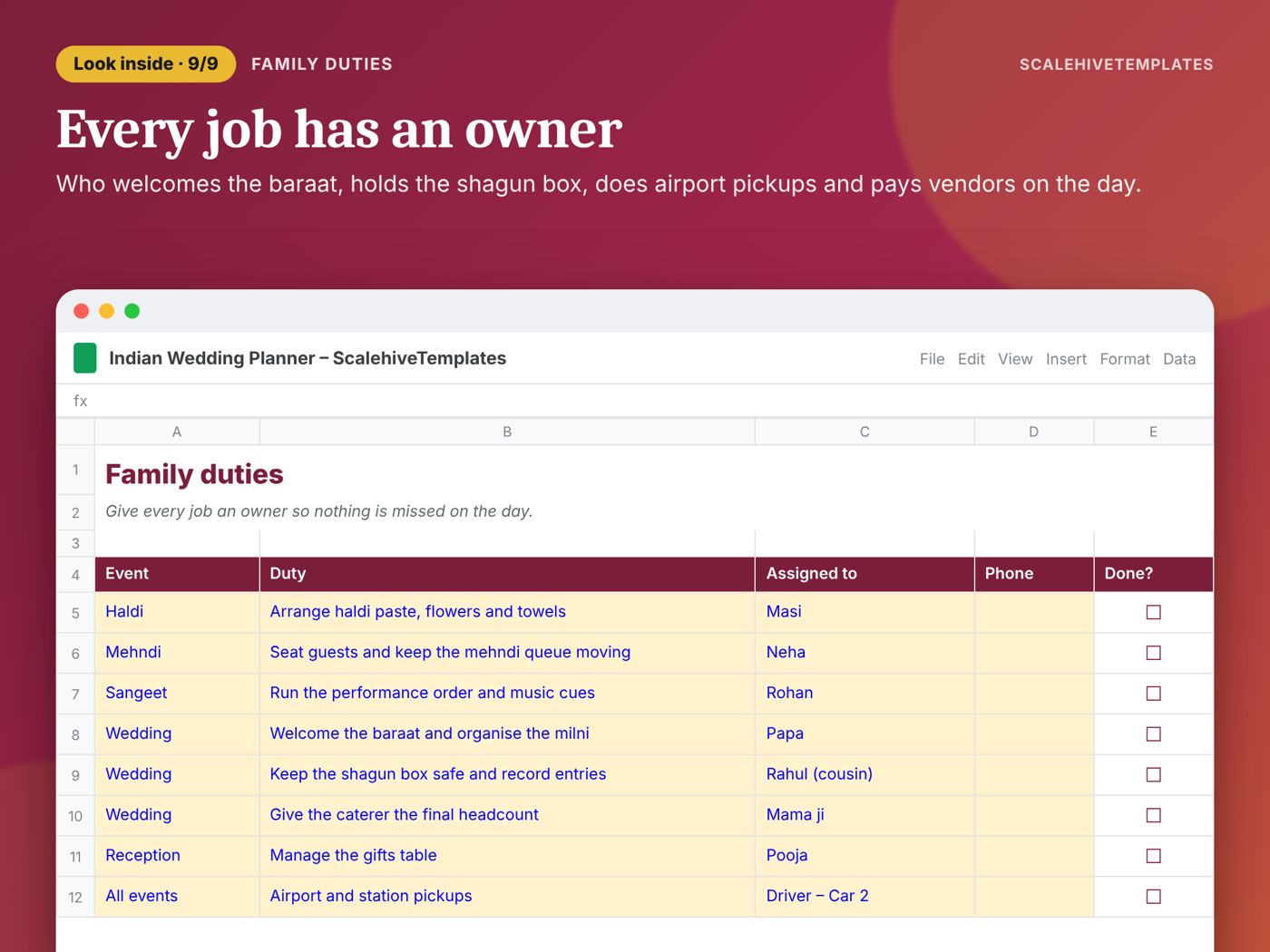
Task: Tick Done for Manage the gifts table
Action: click(x=1154, y=856)
